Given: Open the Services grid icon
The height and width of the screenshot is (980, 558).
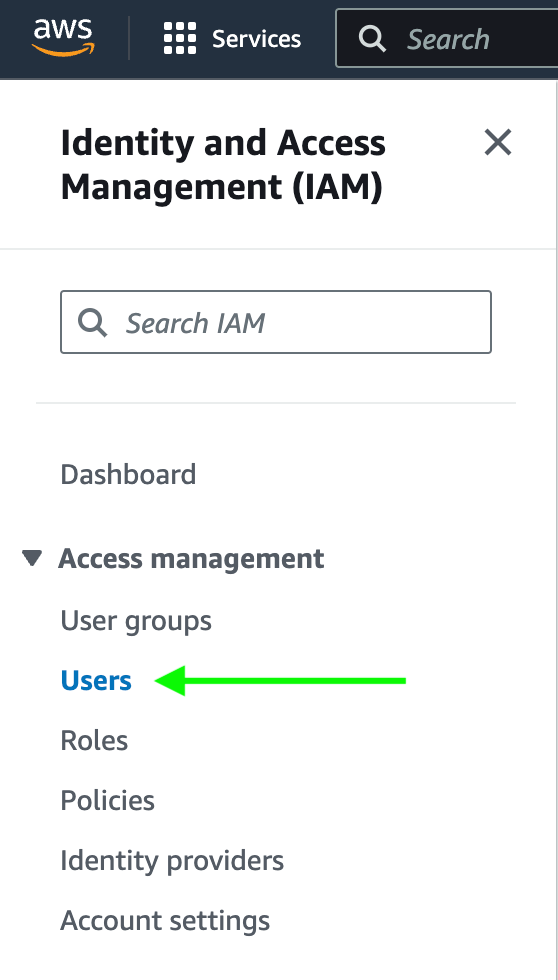Looking at the screenshot, I should pos(180,38).
